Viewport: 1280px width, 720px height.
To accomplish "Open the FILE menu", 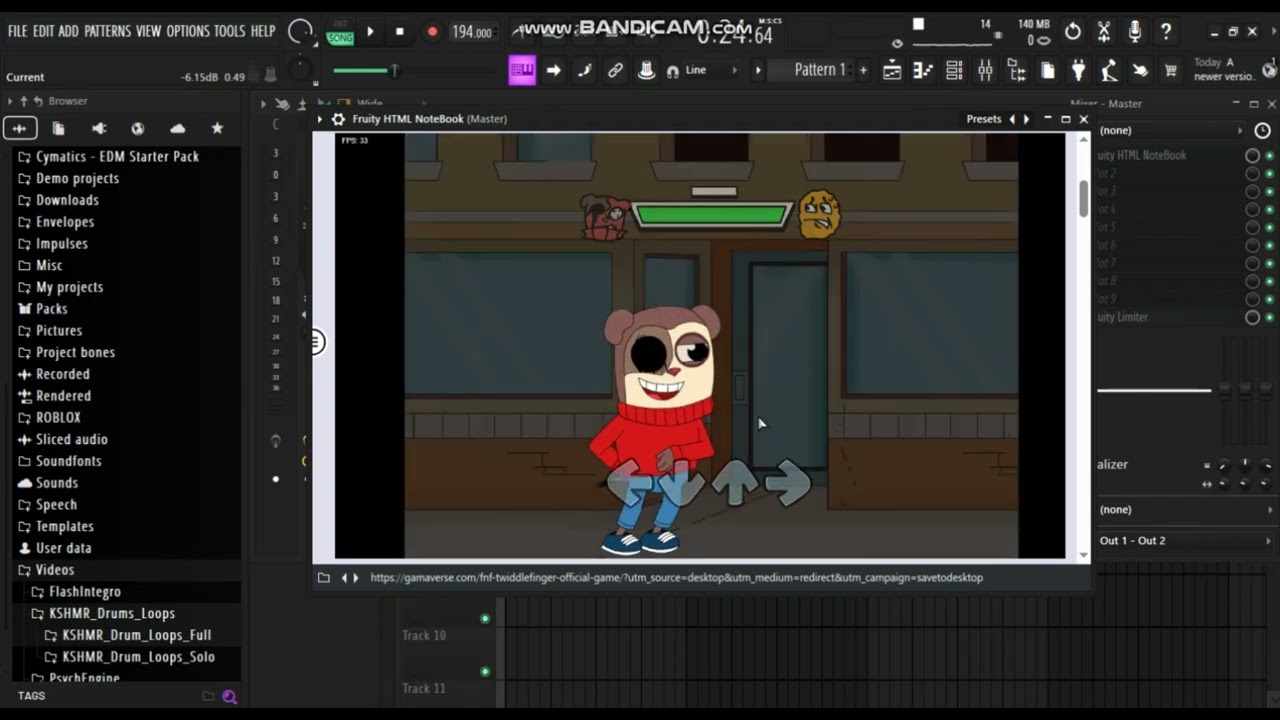I will point(17,31).
